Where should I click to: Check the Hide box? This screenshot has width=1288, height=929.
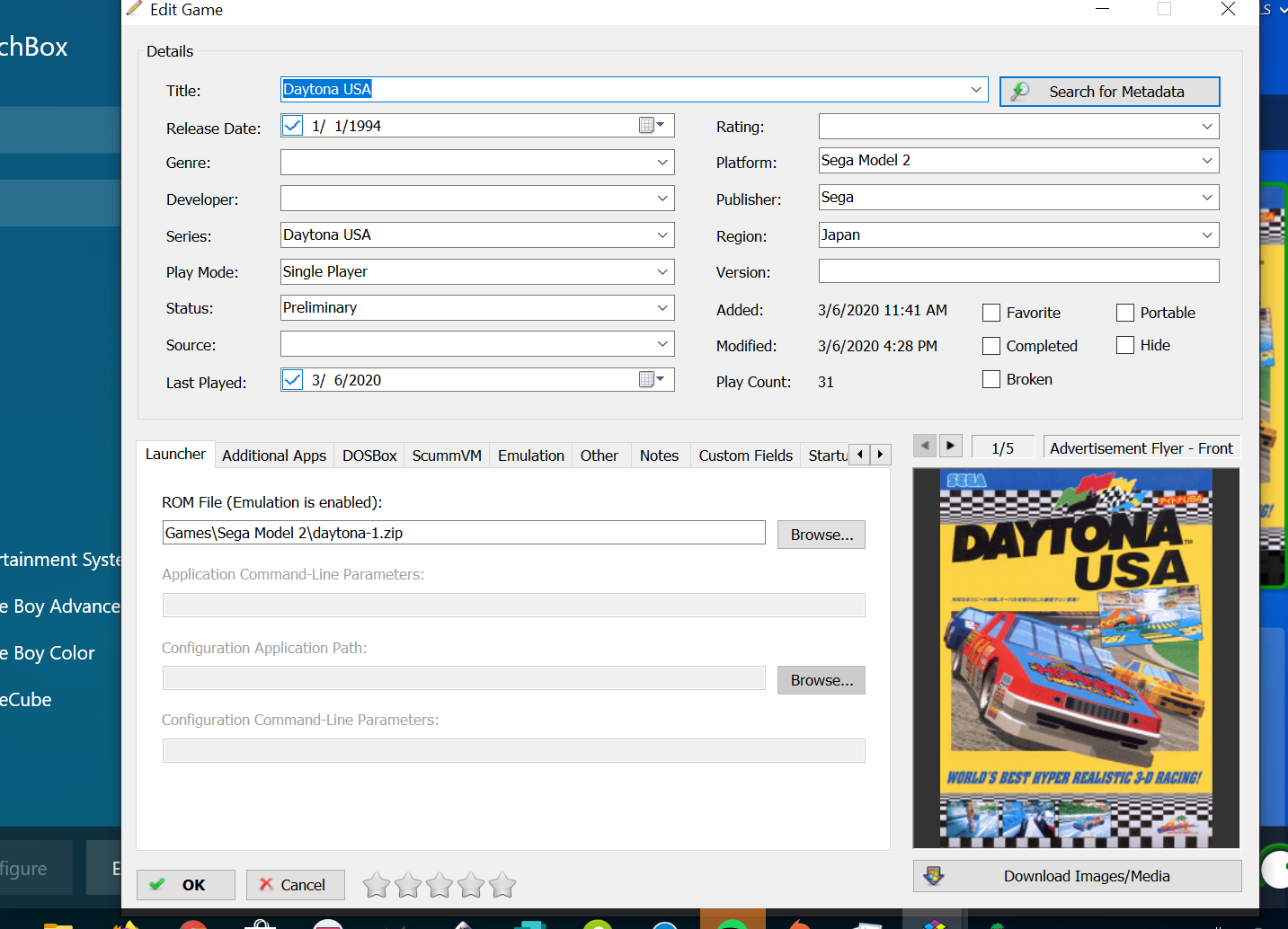coord(1125,345)
